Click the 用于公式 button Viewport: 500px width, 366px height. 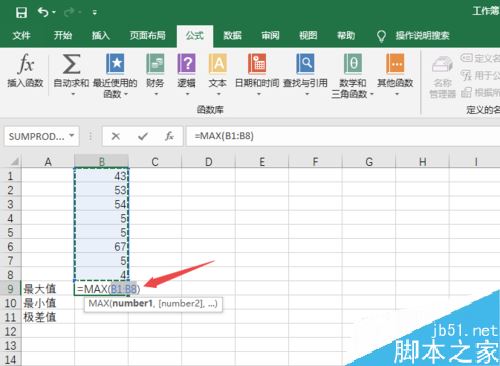481,76
